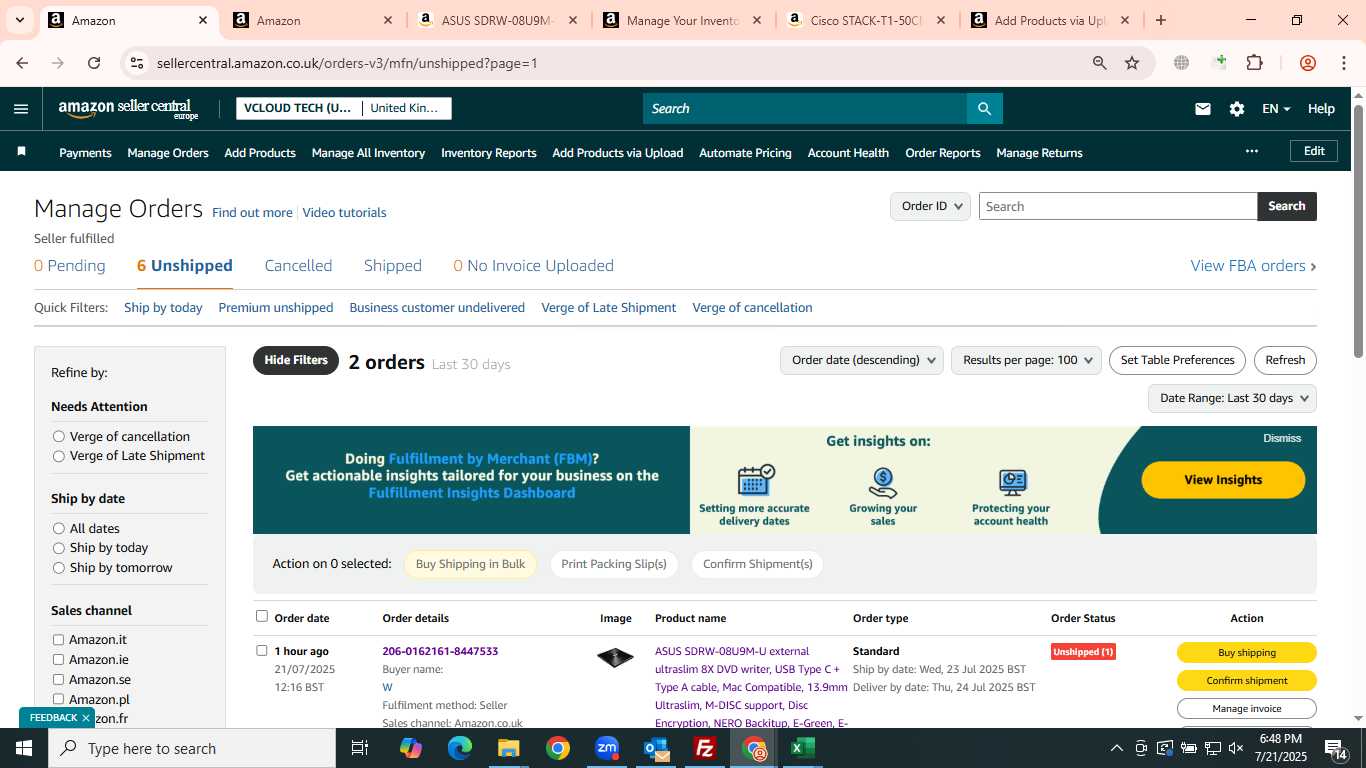The height and width of the screenshot is (768, 1366).
Task: Expand the browser tab search chevron
Action: (x=19, y=20)
